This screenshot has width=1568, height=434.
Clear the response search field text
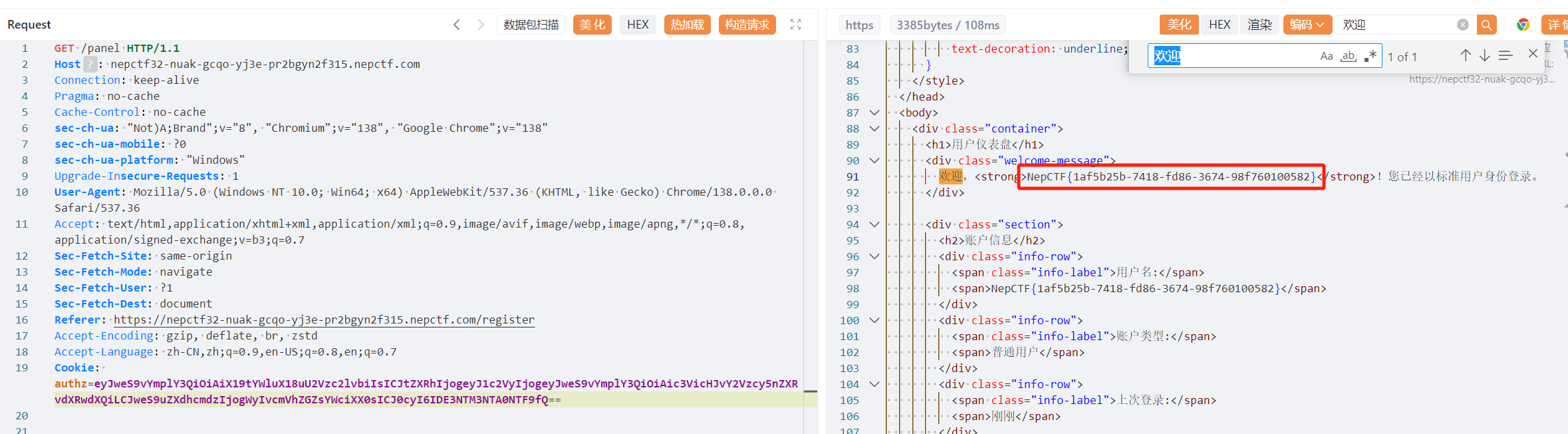[1462, 25]
